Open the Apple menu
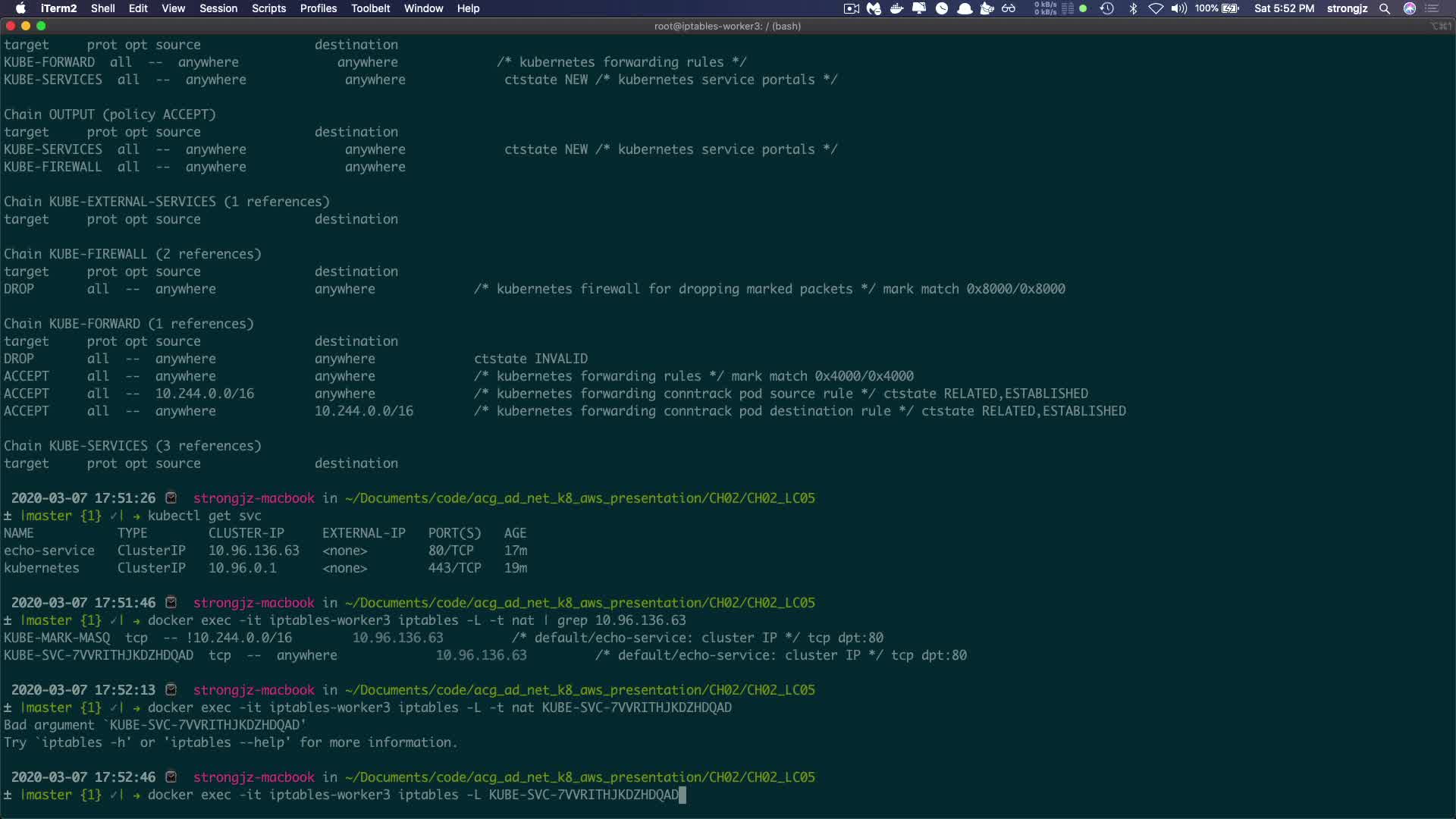This screenshot has width=1456, height=819. (20, 8)
